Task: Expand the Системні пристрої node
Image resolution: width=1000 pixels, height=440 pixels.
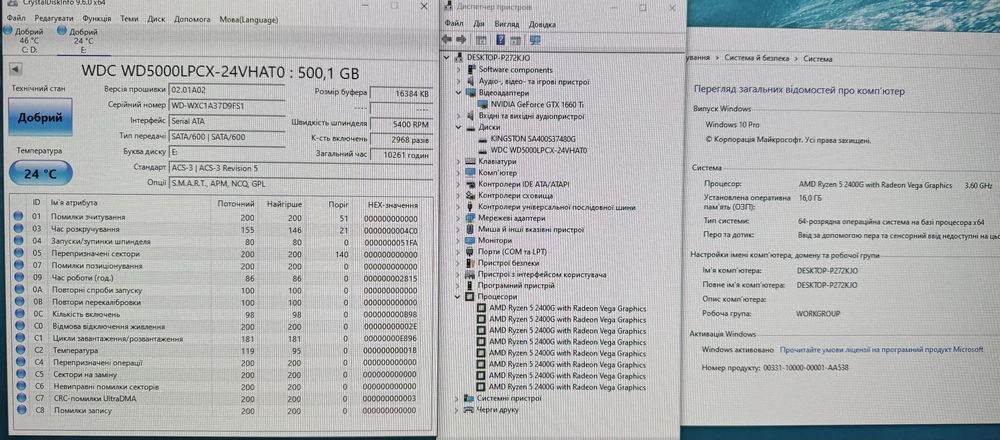Action: pyautogui.click(x=459, y=398)
